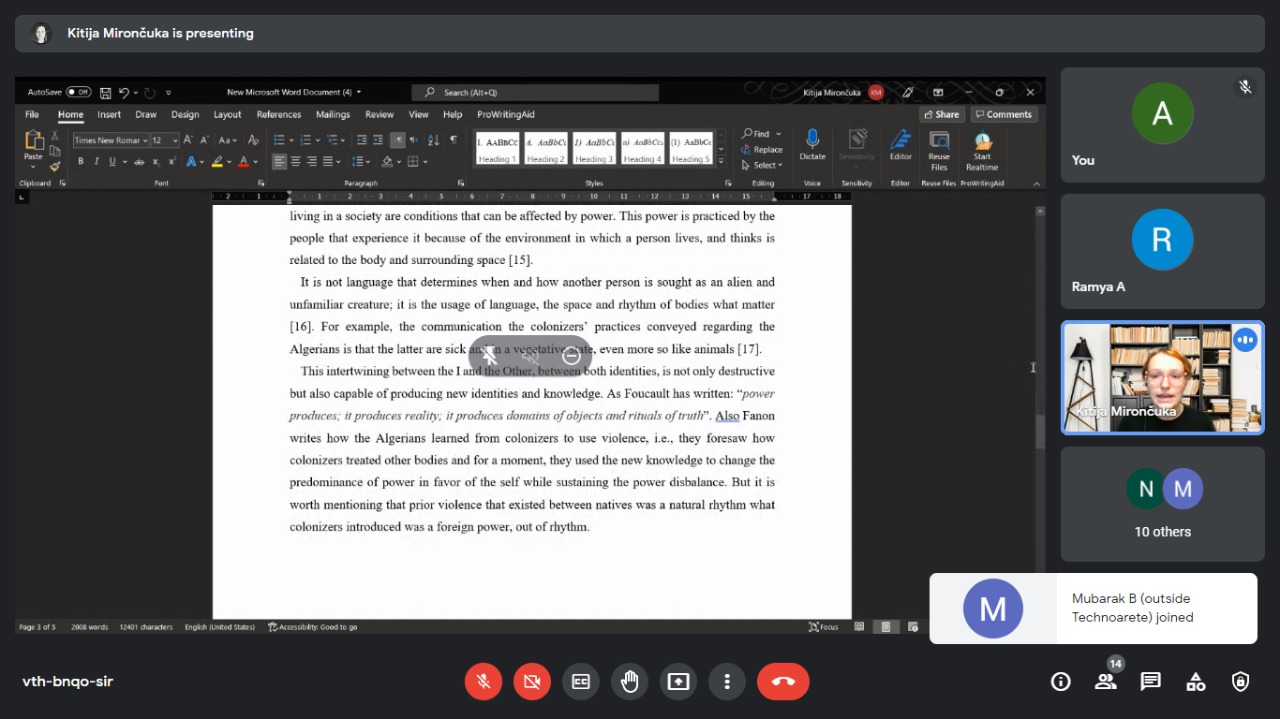1280x719 pixels.
Task: Turn on captions in Meet
Action: pos(581,682)
